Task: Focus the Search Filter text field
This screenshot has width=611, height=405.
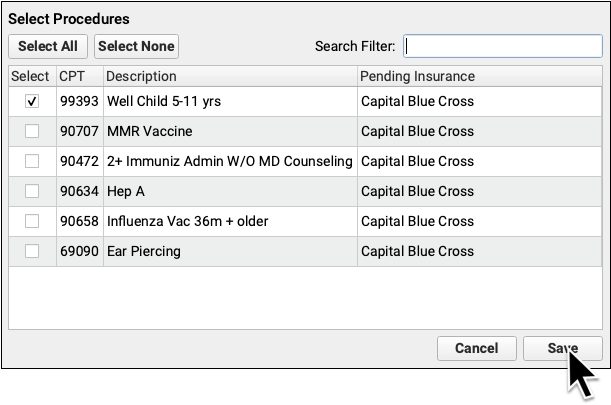Action: pos(502,46)
